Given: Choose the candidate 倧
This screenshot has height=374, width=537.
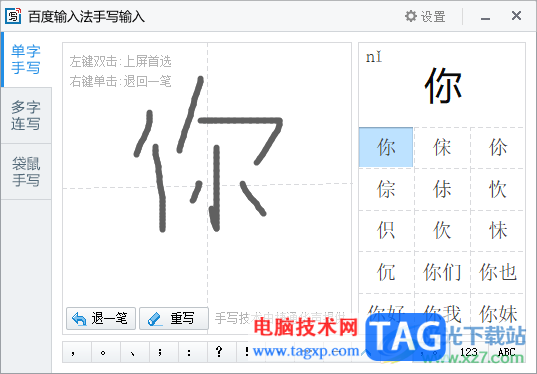Looking at the screenshot, I should 386,189.
